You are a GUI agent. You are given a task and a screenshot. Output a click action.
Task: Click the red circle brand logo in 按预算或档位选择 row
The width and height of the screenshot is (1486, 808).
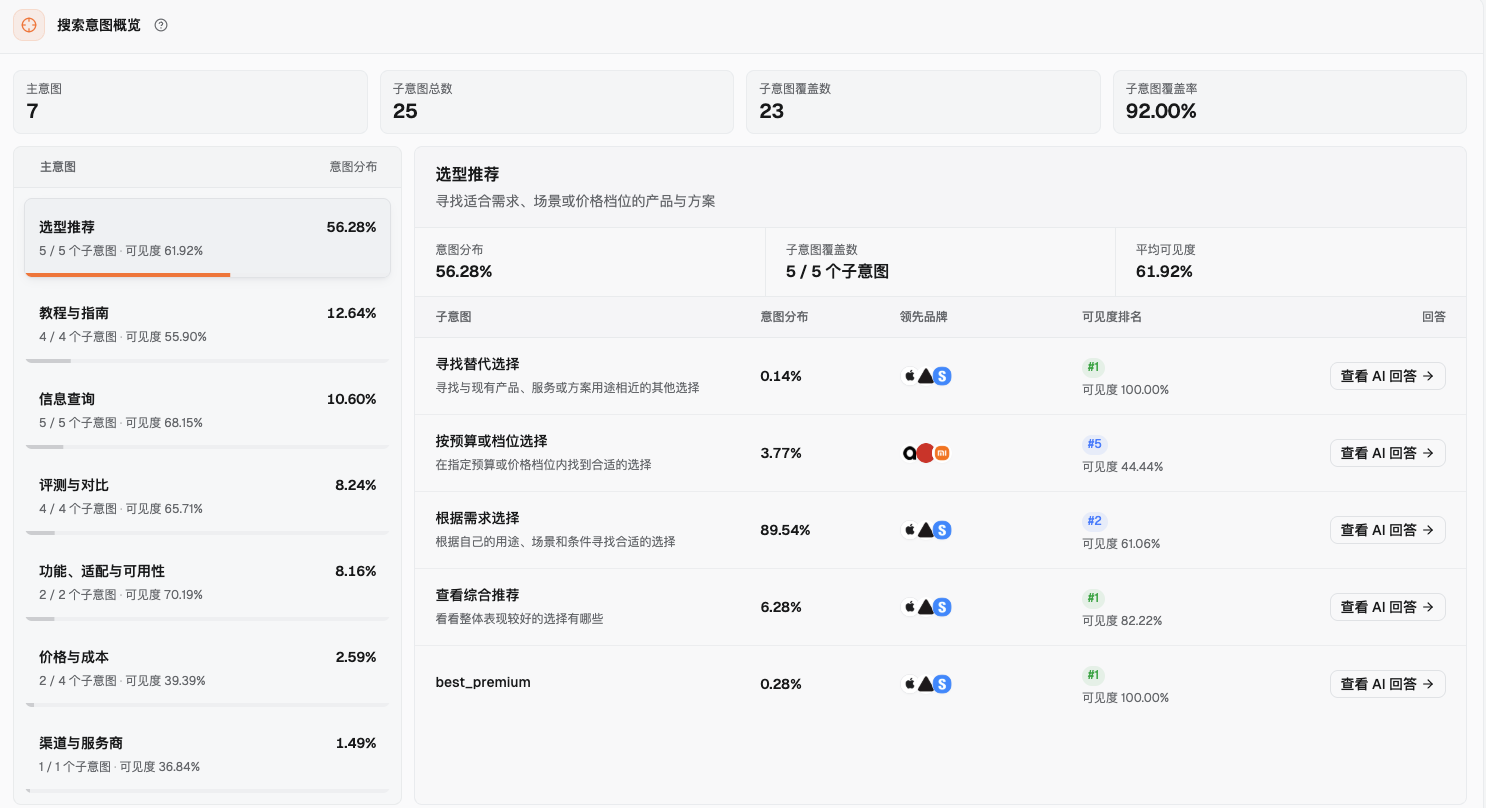926,453
